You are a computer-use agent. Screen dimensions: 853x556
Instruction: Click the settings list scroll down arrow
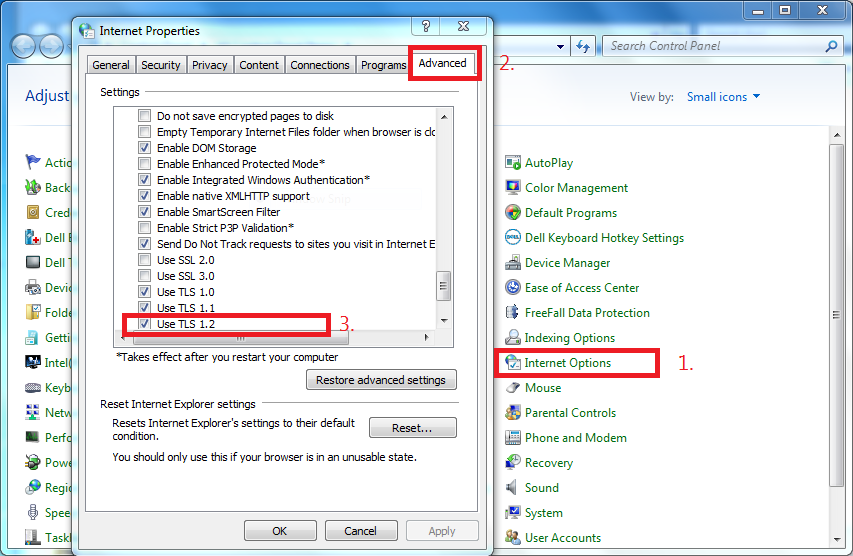(444, 321)
